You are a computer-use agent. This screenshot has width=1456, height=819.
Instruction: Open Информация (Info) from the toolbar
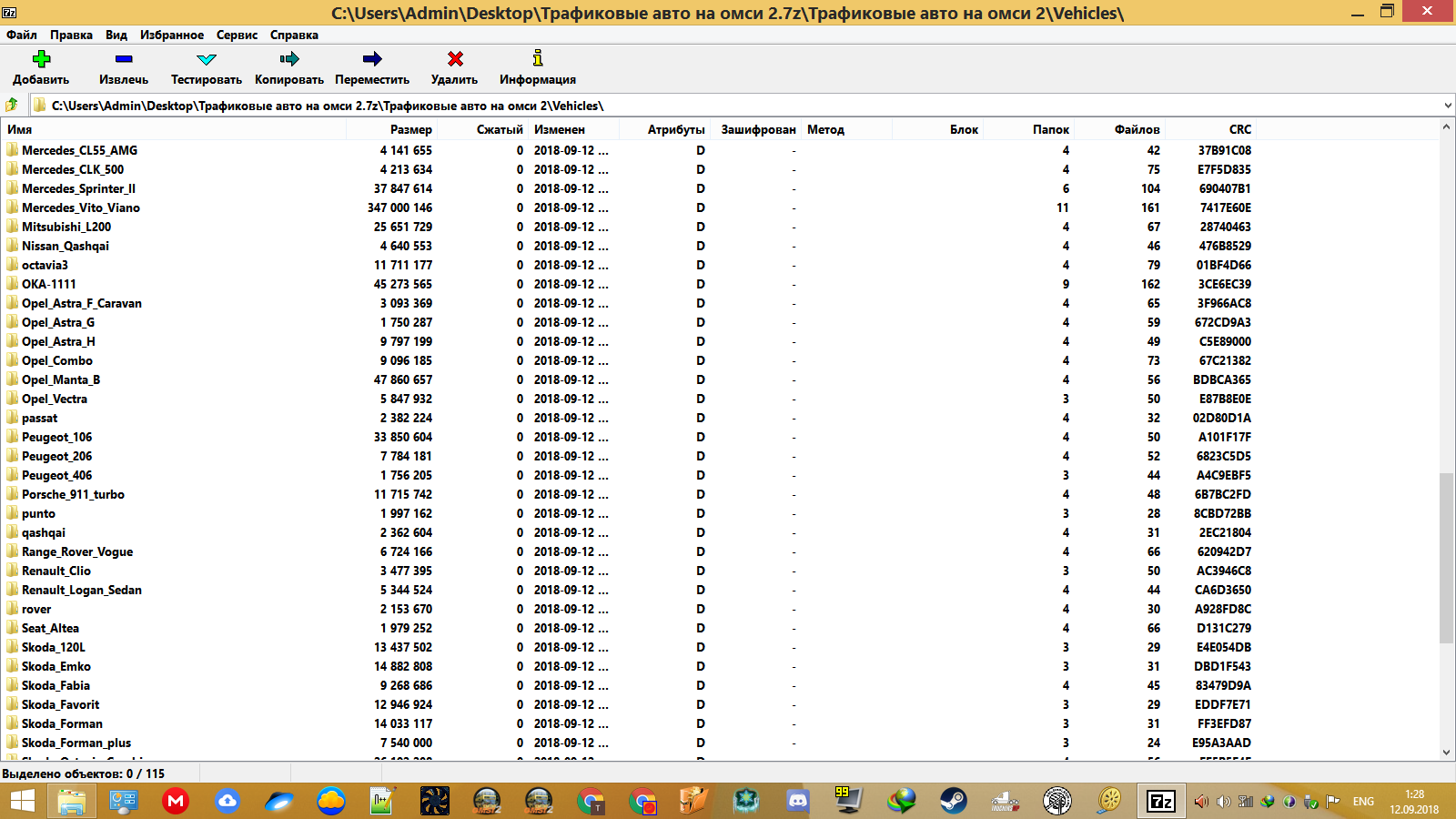(538, 68)
